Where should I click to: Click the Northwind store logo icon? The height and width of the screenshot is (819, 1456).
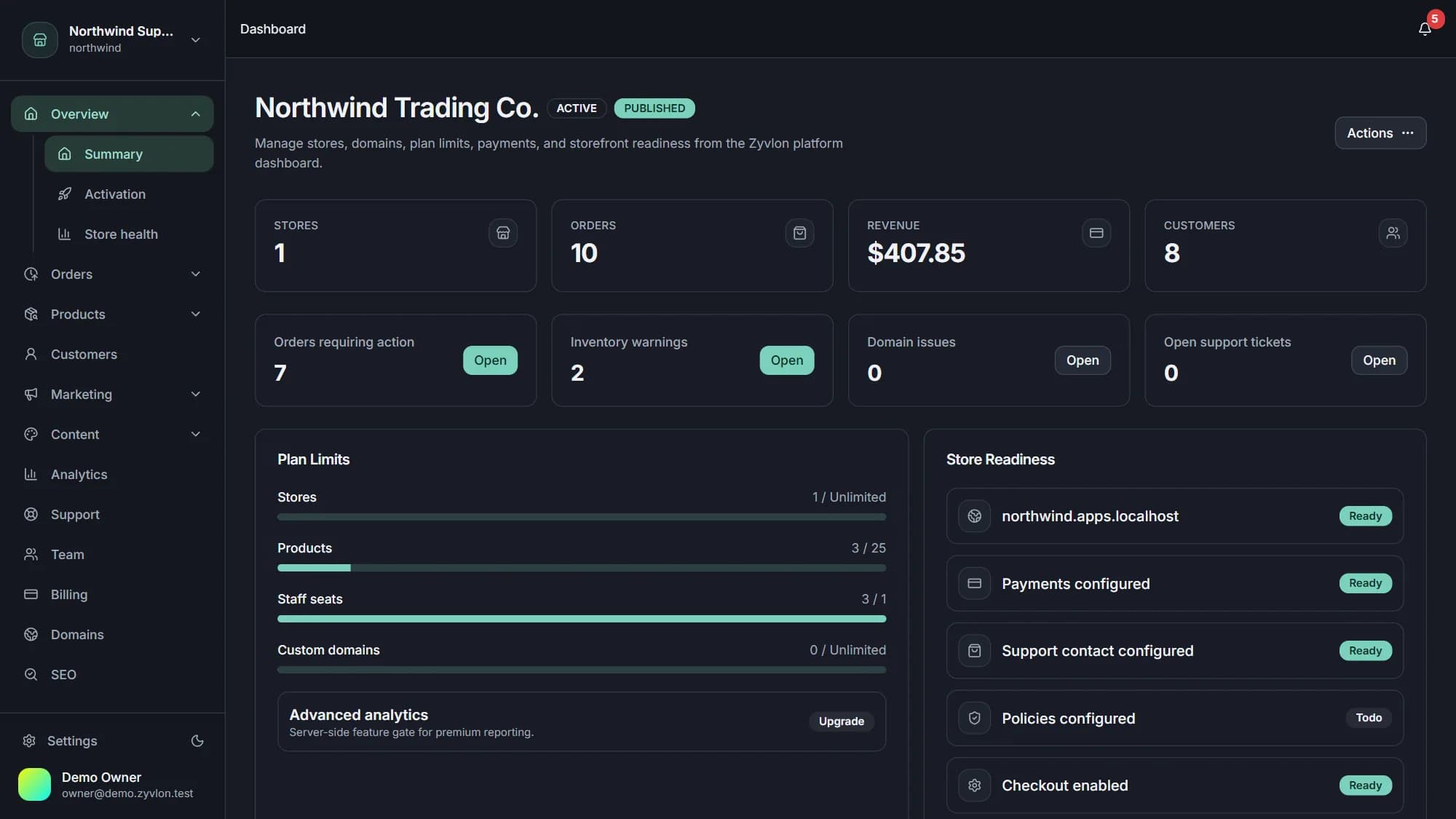click(40, 40)
